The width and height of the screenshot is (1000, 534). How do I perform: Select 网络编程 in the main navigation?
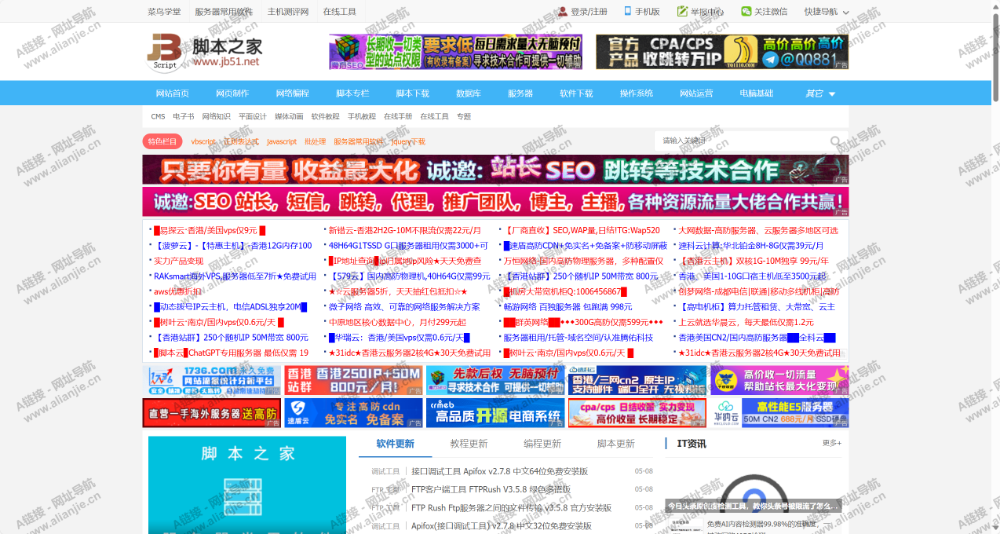(x=293, y=93)
